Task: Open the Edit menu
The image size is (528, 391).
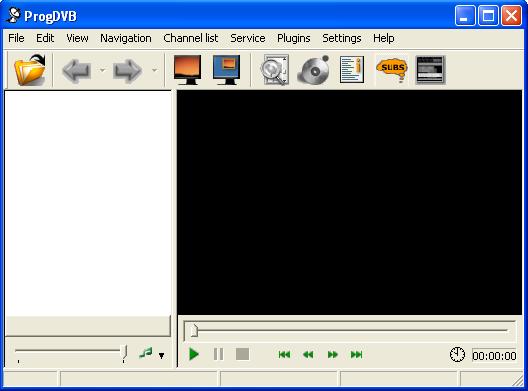Action: click(45, 38)
